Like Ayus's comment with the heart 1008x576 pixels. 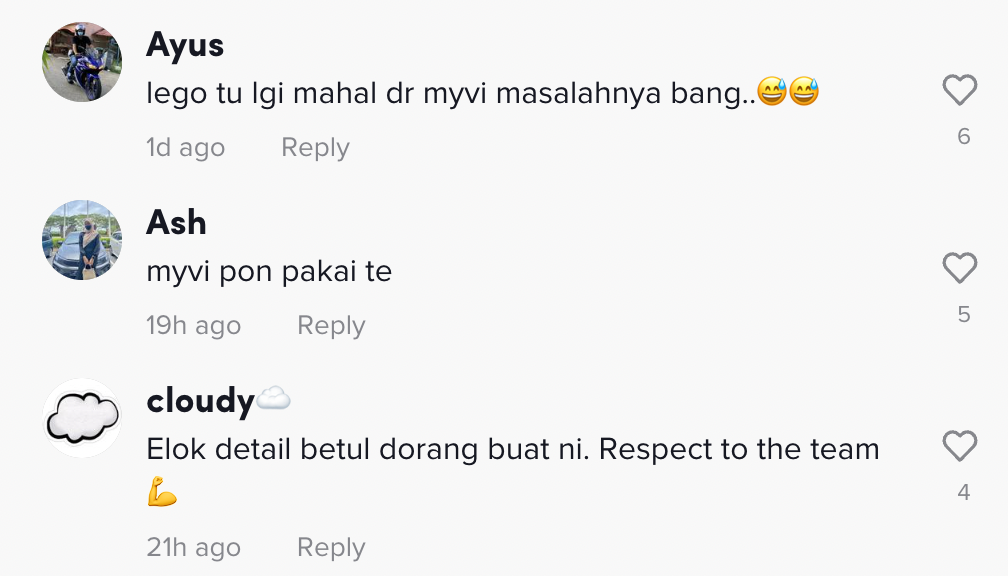960,91
